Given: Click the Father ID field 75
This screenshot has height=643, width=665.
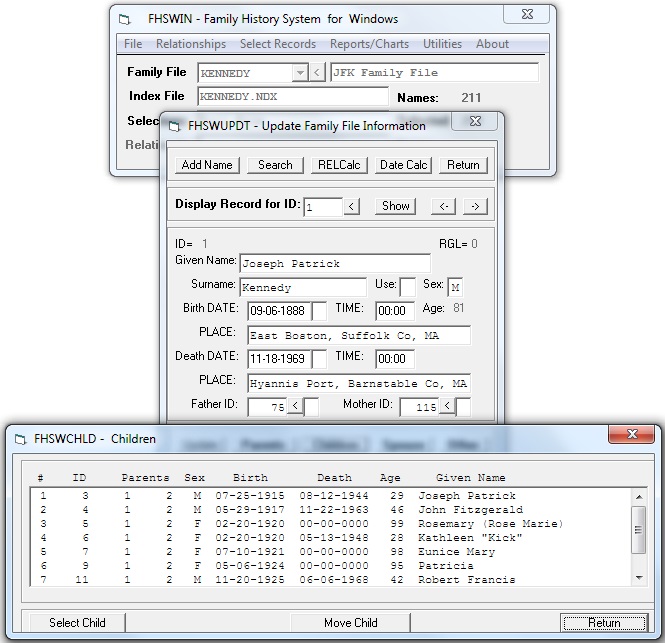Looking at the screenshot, I should pyautogui.click(x=267, y=407).
